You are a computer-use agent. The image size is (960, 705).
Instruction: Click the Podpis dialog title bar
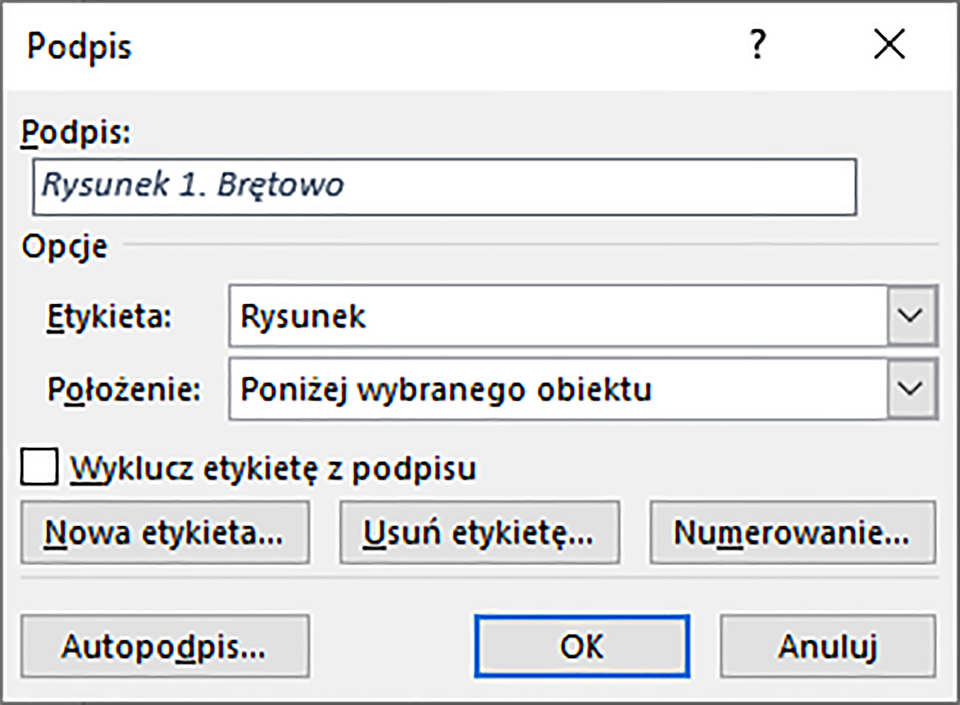coord(400,44)
